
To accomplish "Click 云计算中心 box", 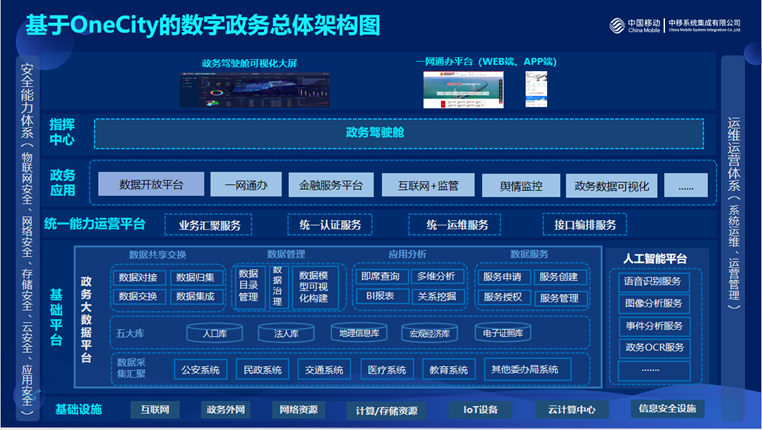I will pos(572,410).
